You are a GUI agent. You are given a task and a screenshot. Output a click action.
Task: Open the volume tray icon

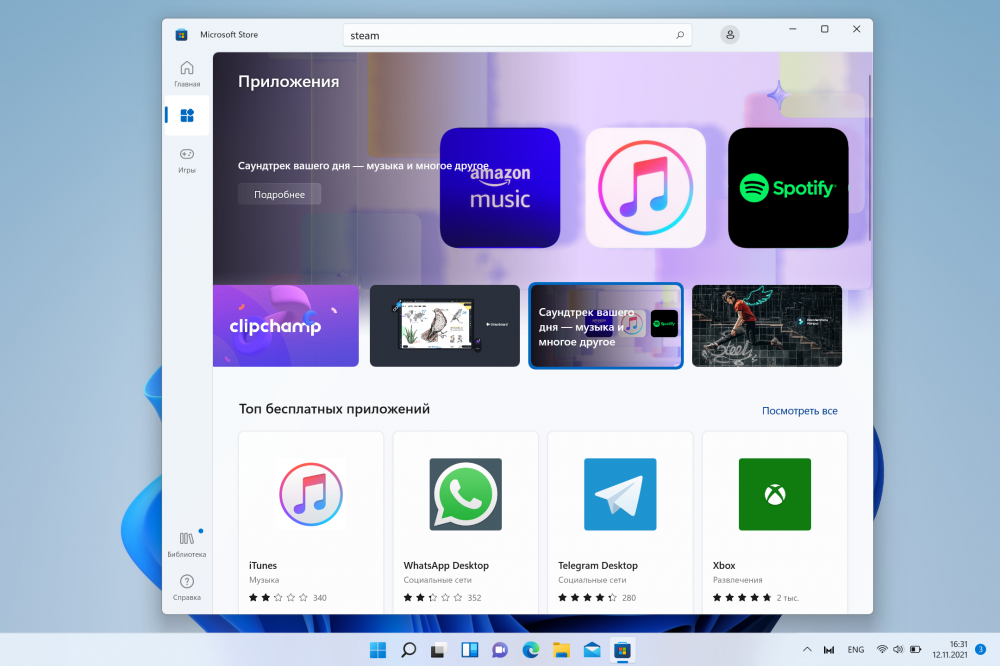click(898, 649)
